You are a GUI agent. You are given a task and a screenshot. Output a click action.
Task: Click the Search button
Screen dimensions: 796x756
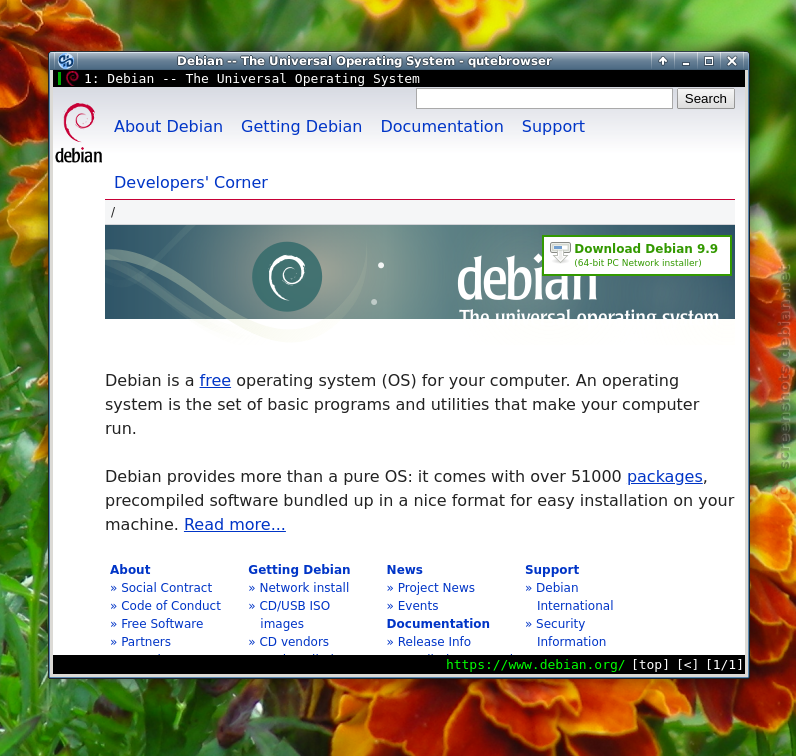point(706,98)
